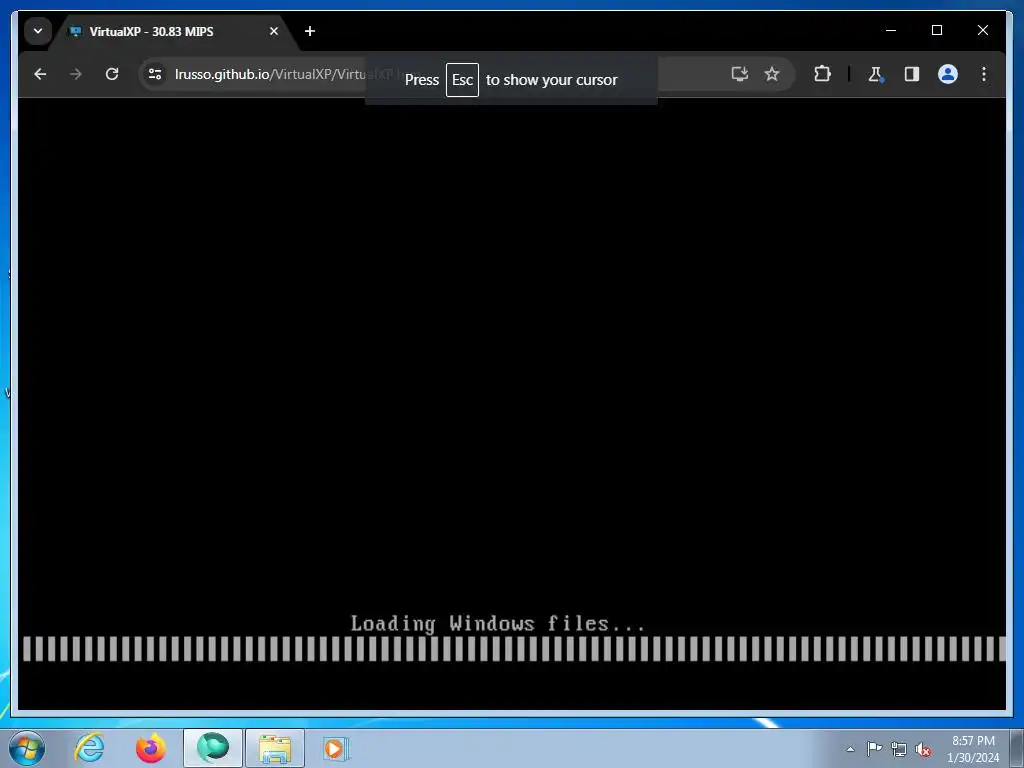Reload the VirtualXP page
The image size is (1024, 768).
tap(112, 74)
